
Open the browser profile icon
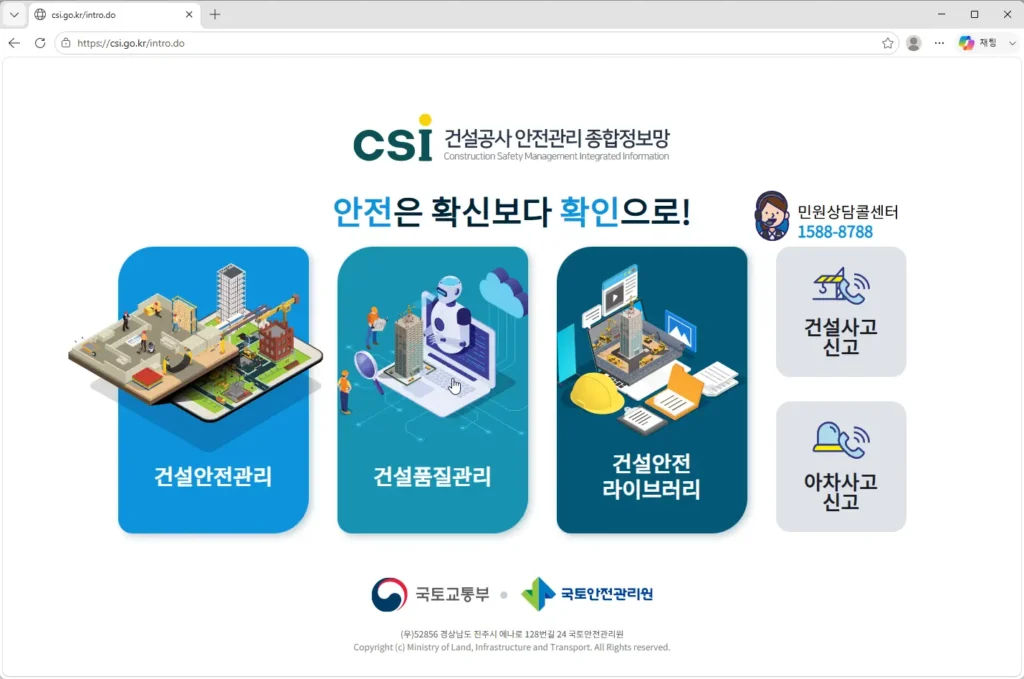(x=914, y=43)
